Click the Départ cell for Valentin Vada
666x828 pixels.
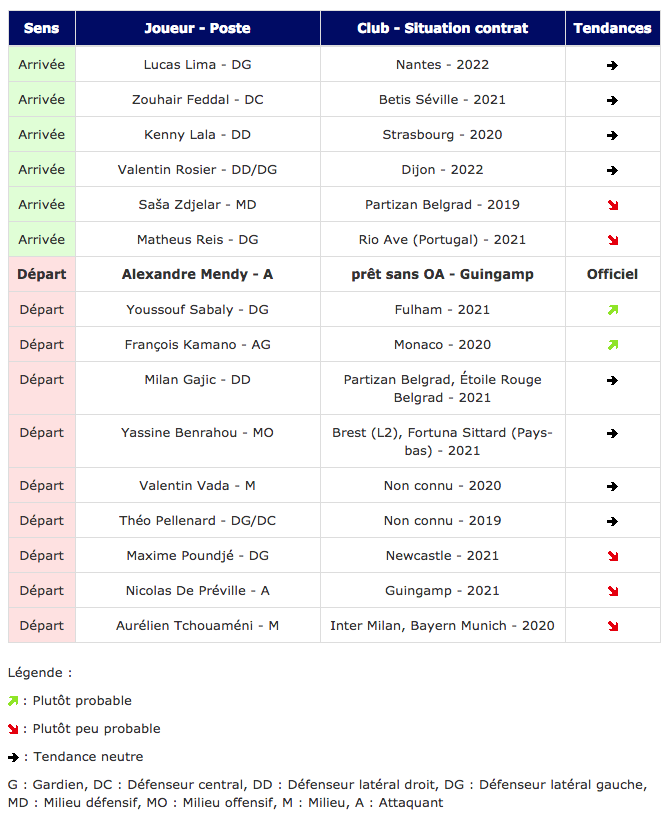[41, 486]
